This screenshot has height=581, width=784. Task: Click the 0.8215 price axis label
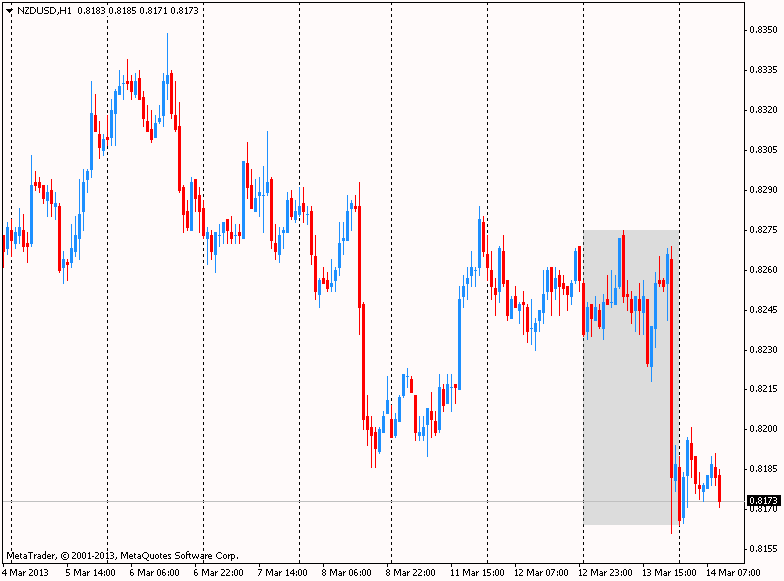pyautogui.click(x=763, y=389)
